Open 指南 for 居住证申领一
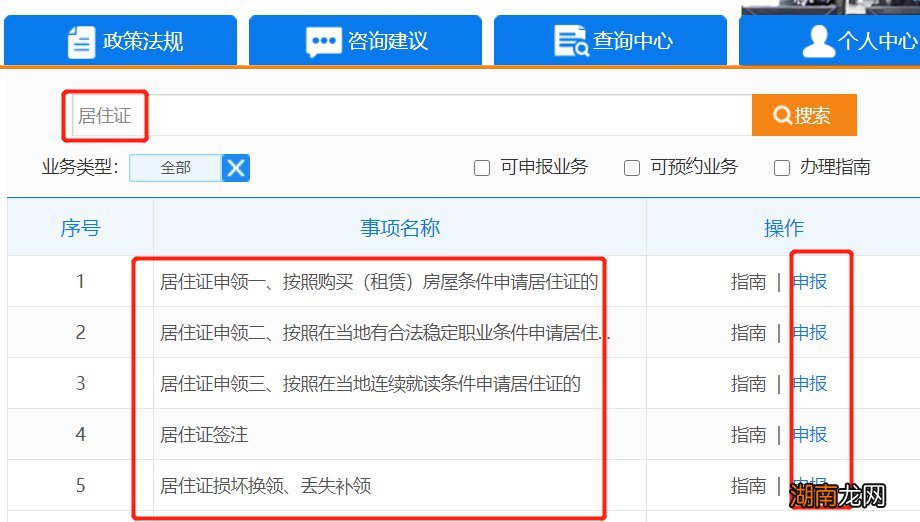Image resolution: width=920 pixels, height=522 pixels. point(749,282)
